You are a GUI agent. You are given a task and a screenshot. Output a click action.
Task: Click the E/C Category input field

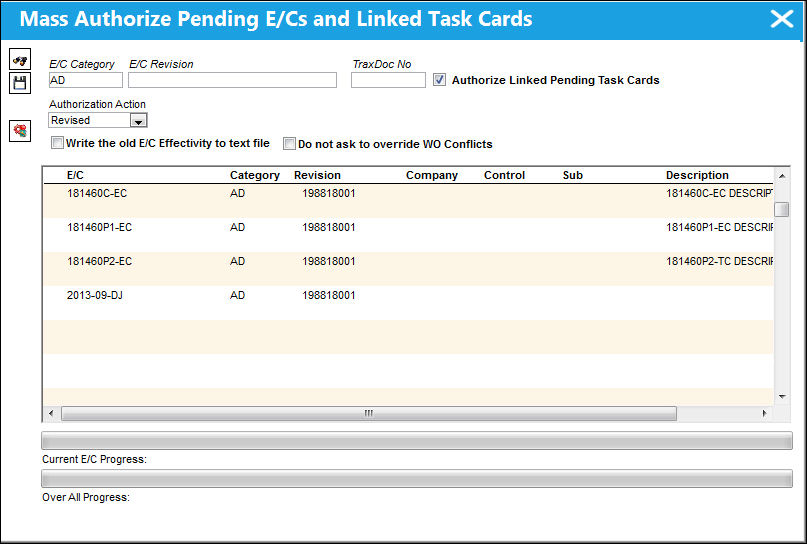pos(86,80)
